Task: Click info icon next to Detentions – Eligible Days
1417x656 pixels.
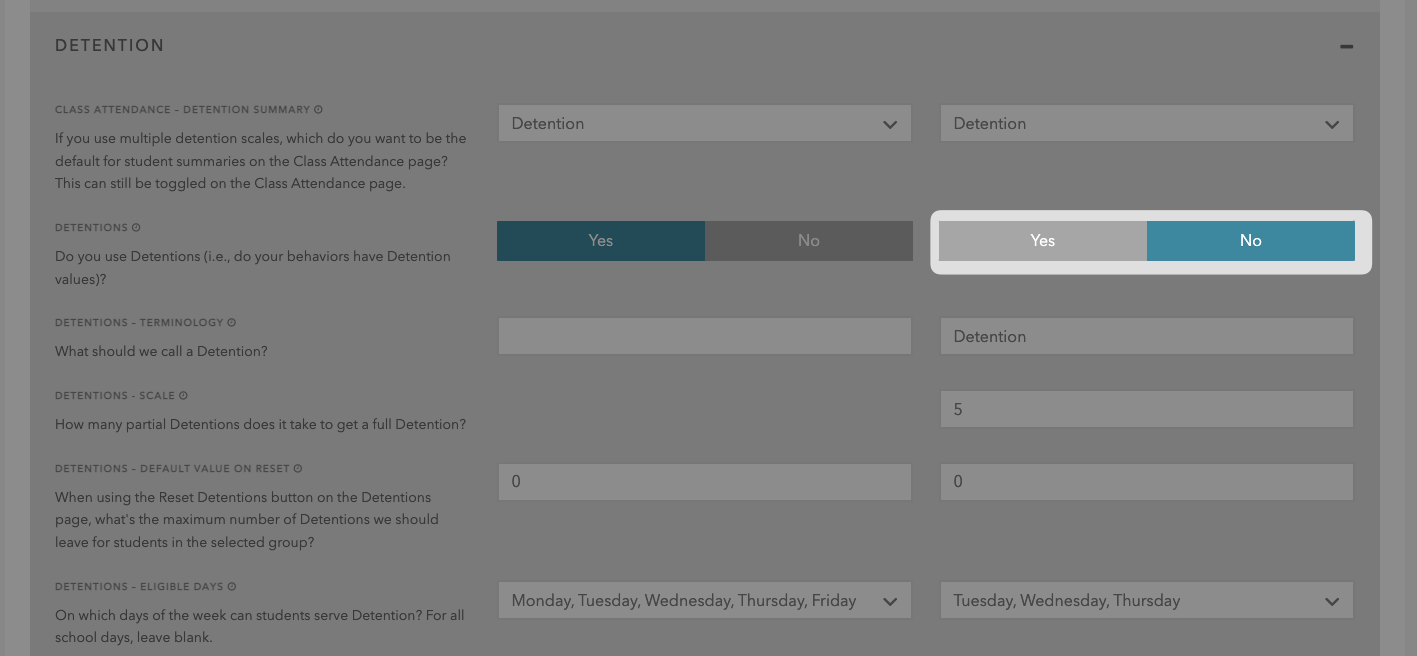Action: [232, 587]
